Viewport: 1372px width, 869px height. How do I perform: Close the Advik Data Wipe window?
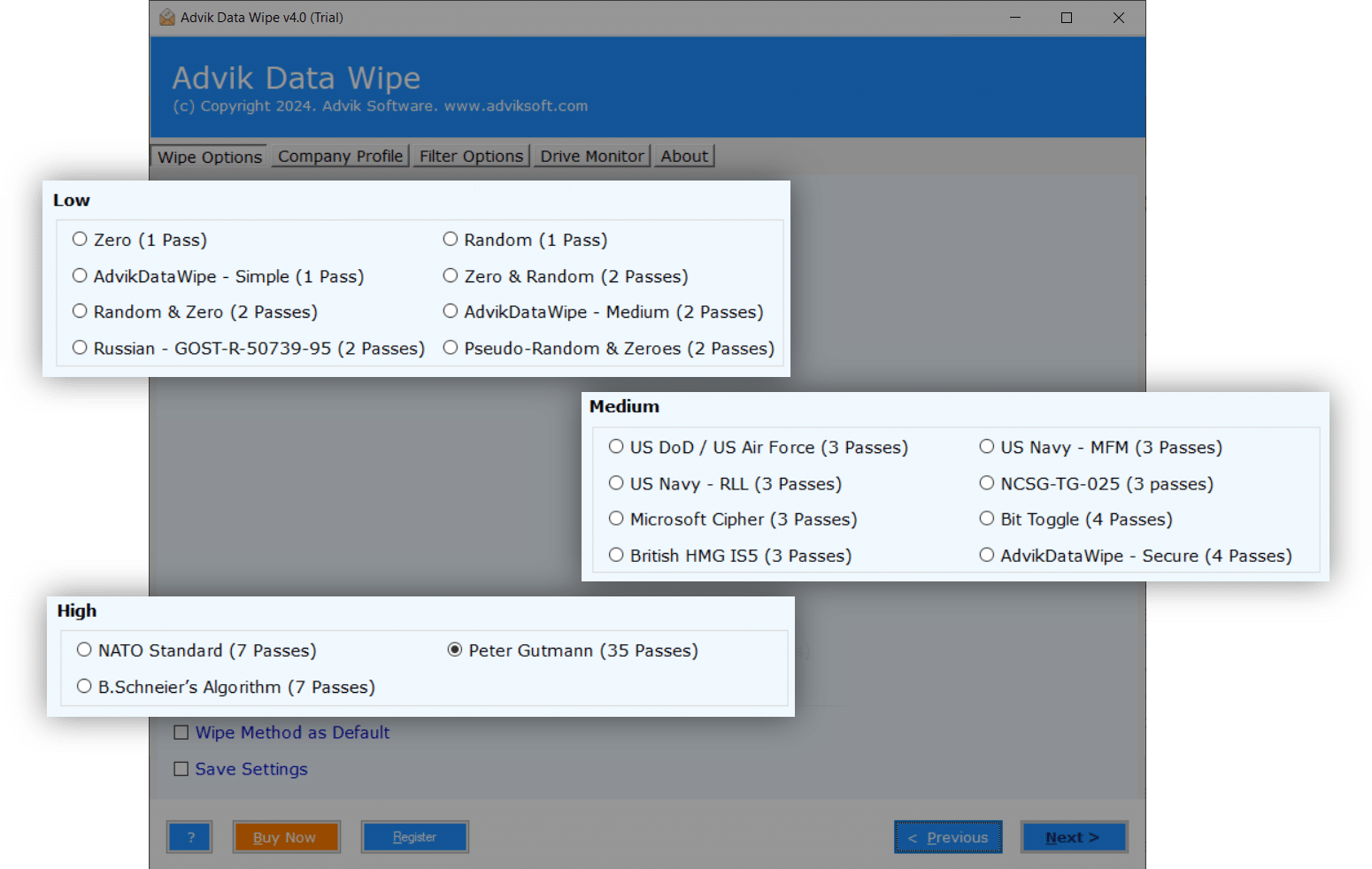pos(1119,18)
